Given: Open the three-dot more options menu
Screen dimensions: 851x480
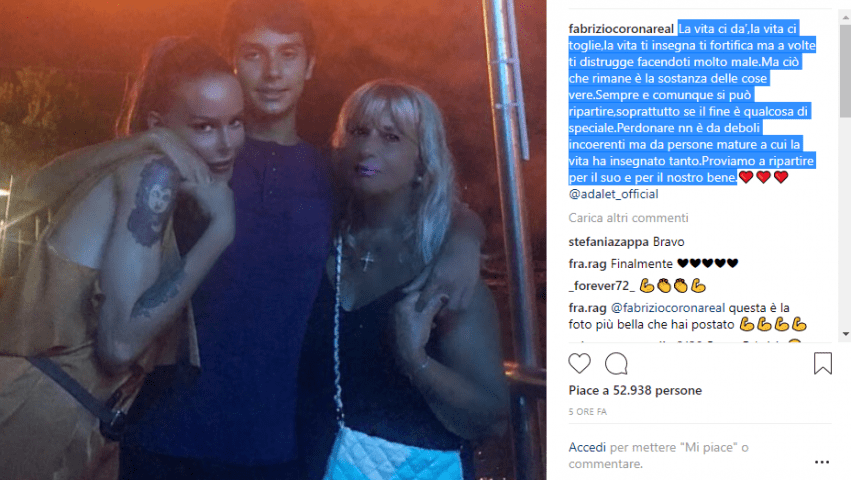Looking at the screenshot, I should pyautogui.click(x=822, y=462).
